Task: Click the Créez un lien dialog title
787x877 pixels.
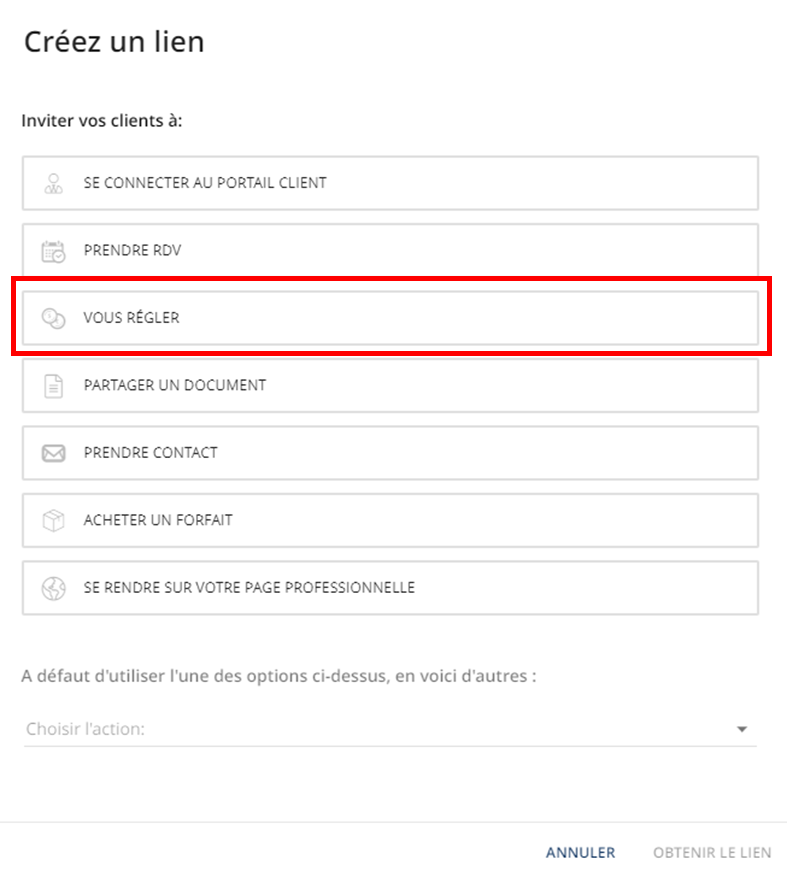Action: [114, 42]
